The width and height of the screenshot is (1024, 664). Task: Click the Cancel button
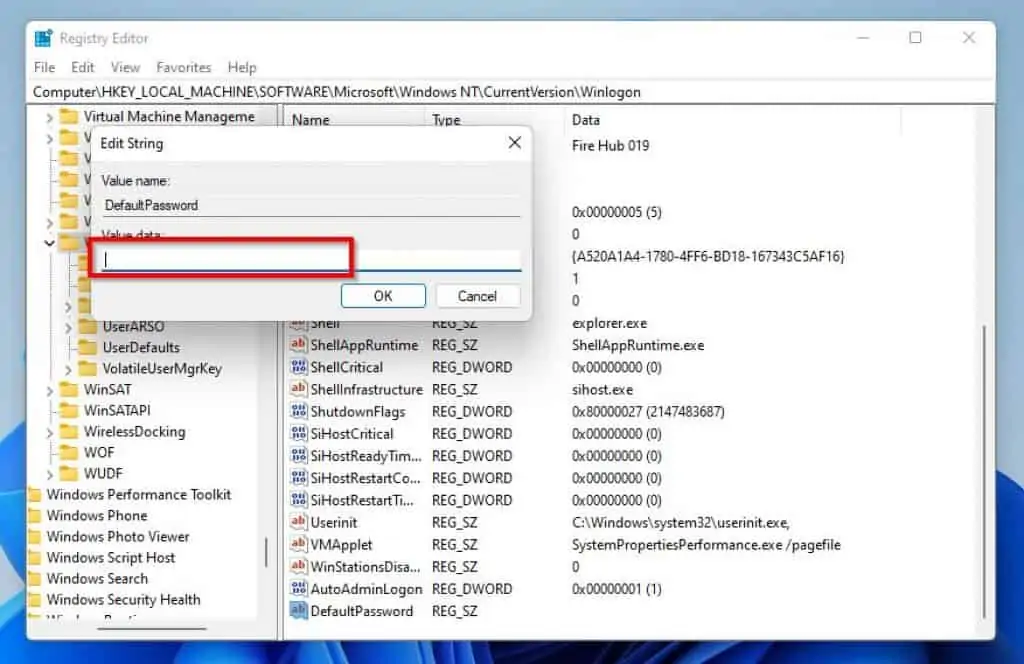point(477,295)
